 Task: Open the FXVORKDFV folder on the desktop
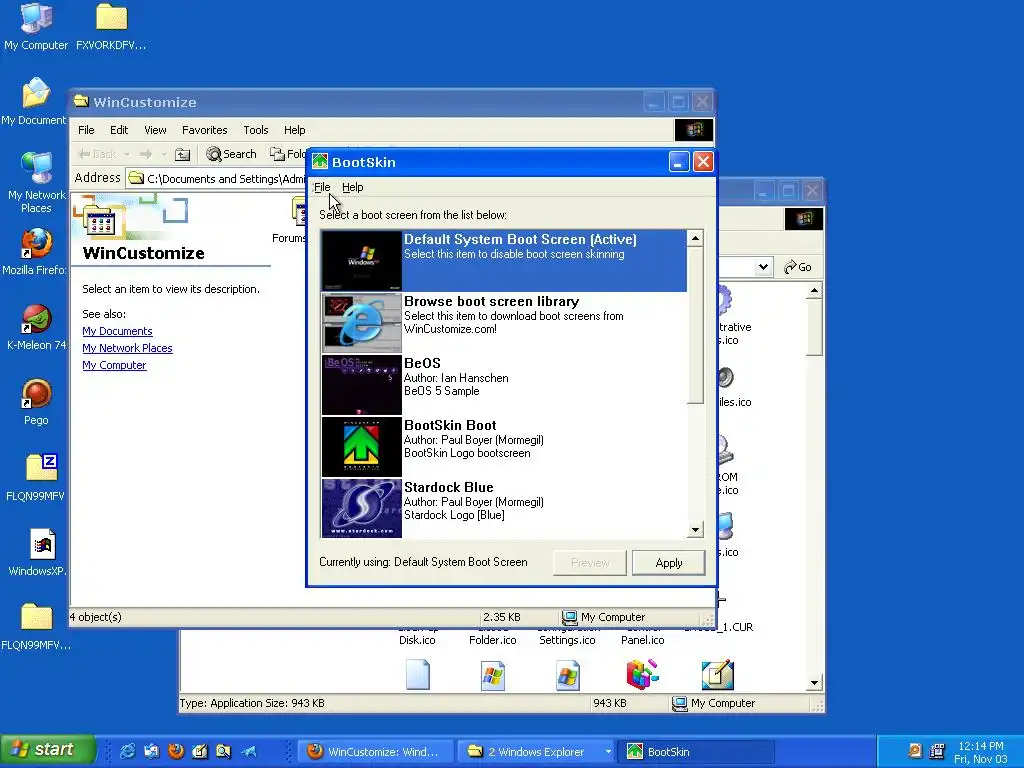click(111, 26)
